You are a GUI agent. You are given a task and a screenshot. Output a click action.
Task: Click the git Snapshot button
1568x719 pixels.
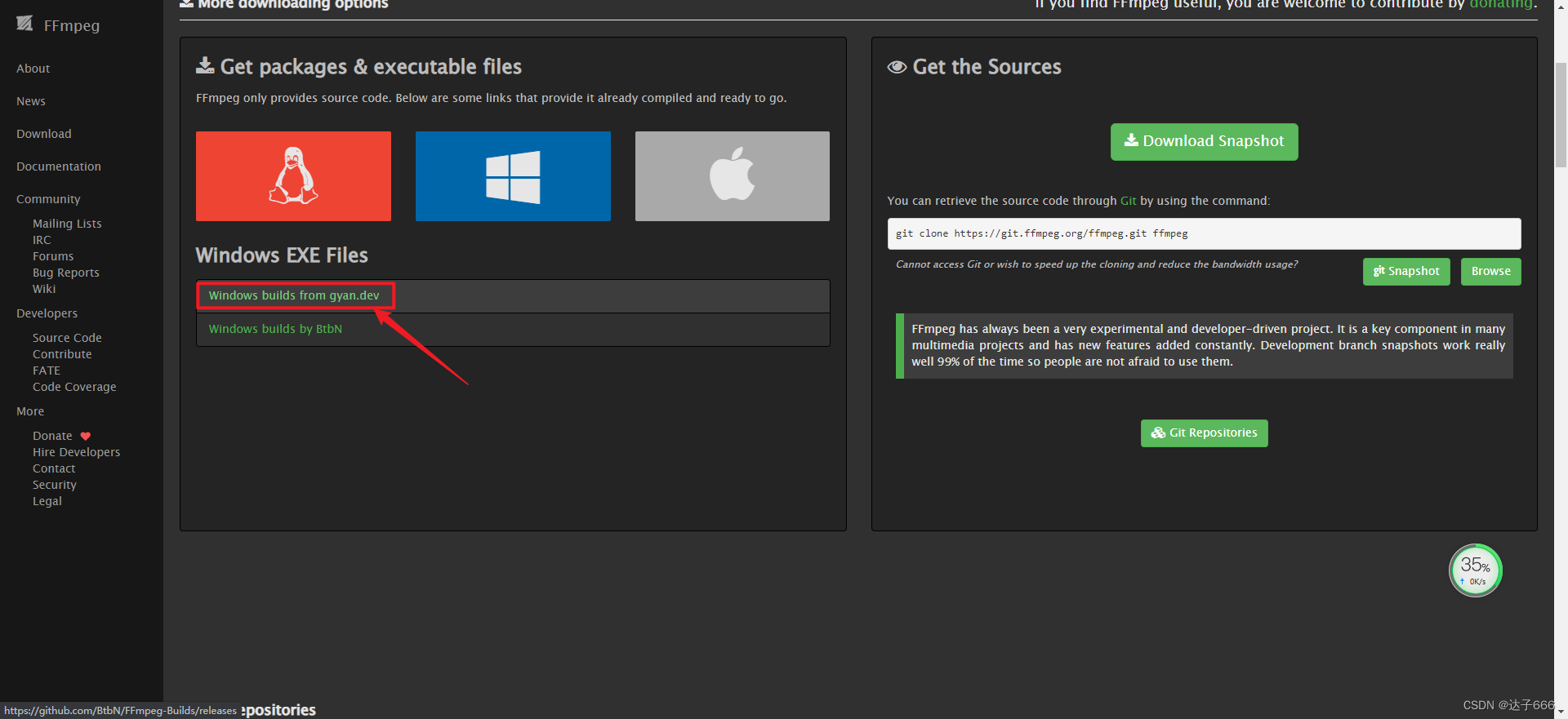(1406, 272)
